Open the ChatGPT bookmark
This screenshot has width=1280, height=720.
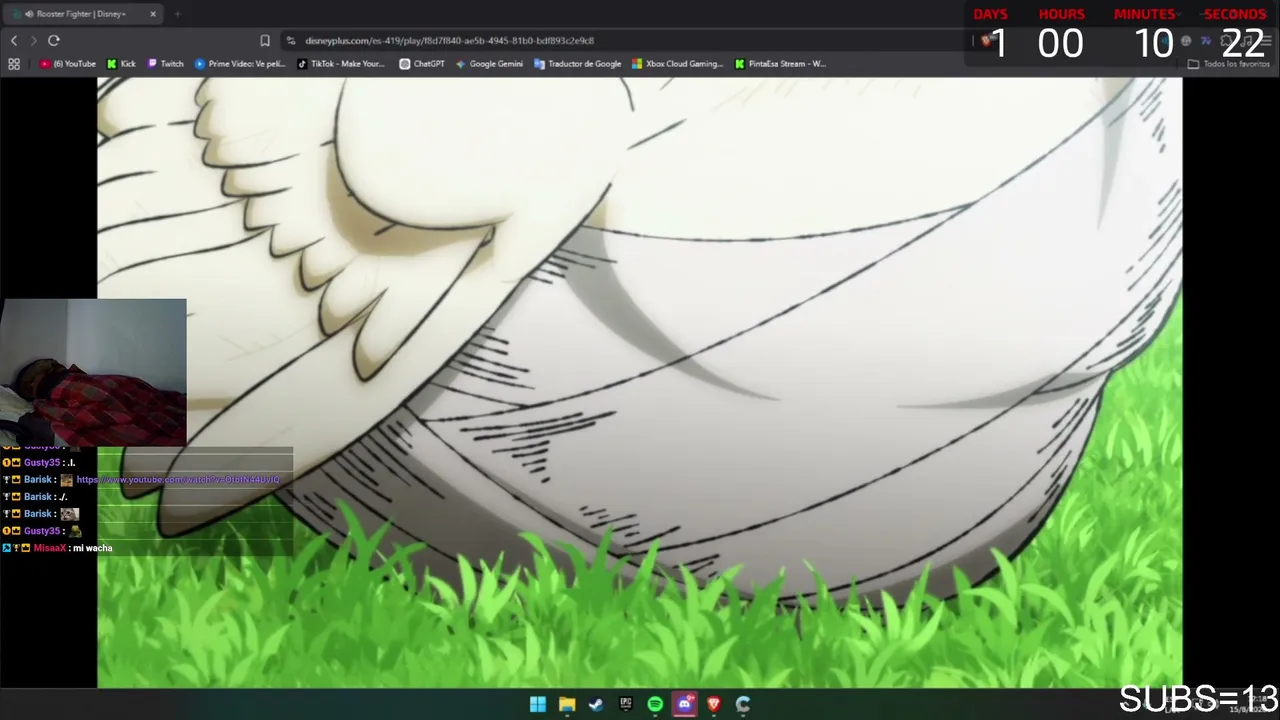pyautogui.click(x=422, y=64)
